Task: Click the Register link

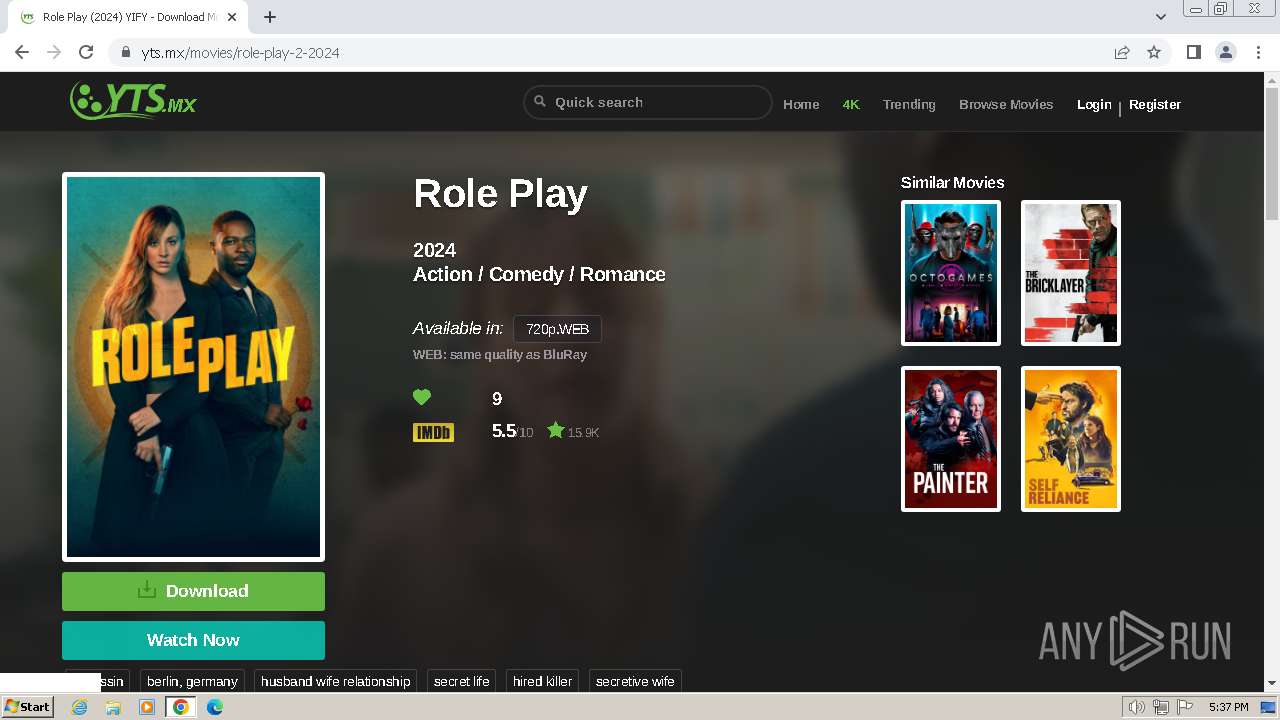Action: click(1155, 104)
